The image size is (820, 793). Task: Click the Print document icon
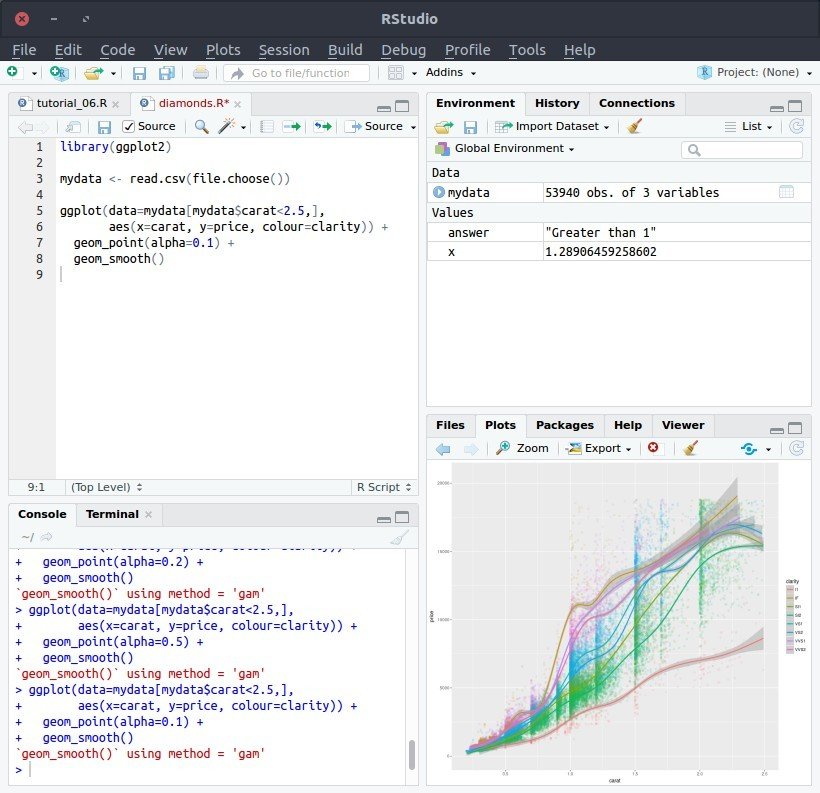click(x=200, y=73)
